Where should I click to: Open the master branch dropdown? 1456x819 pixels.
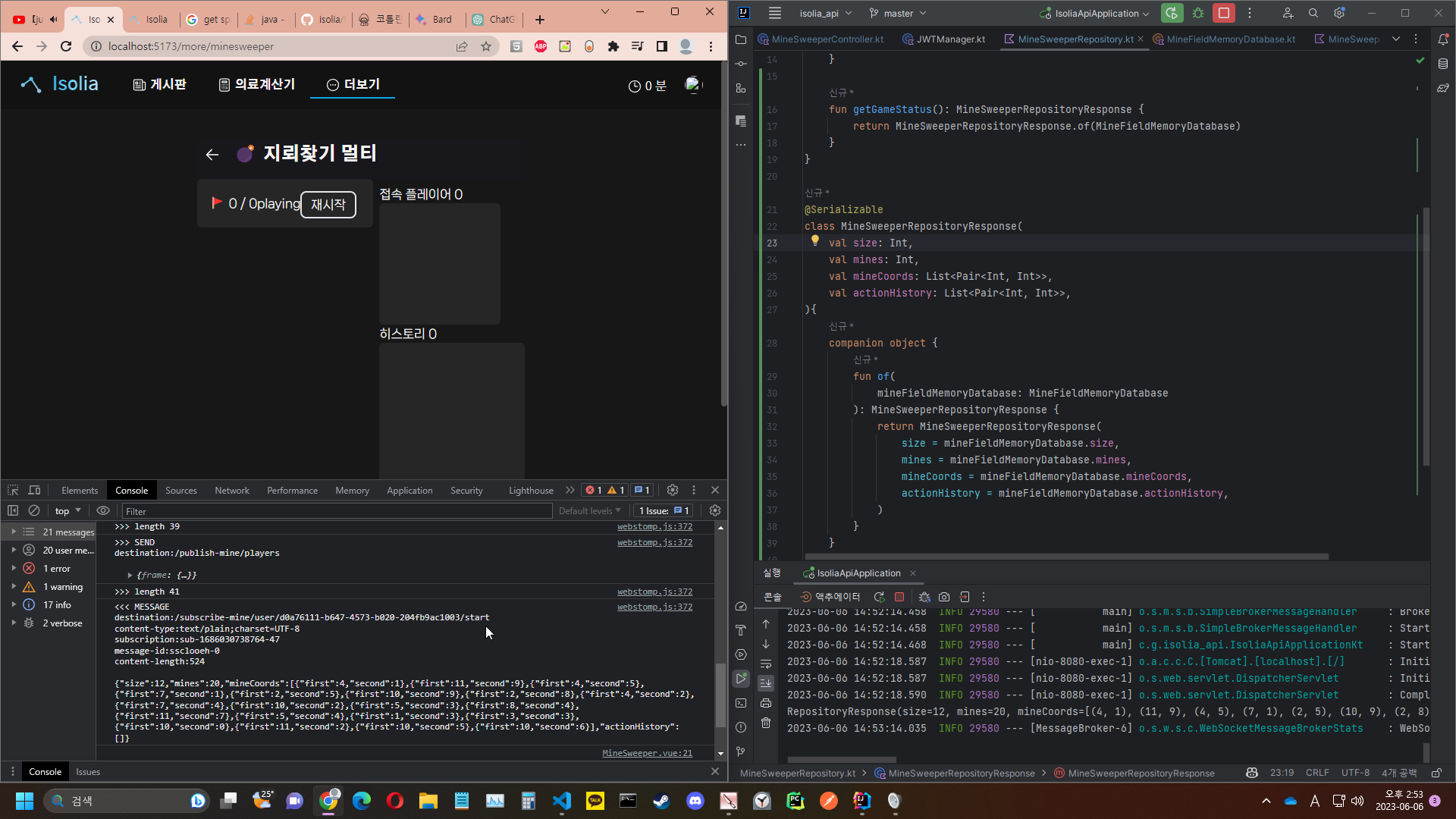pos(898,13)
